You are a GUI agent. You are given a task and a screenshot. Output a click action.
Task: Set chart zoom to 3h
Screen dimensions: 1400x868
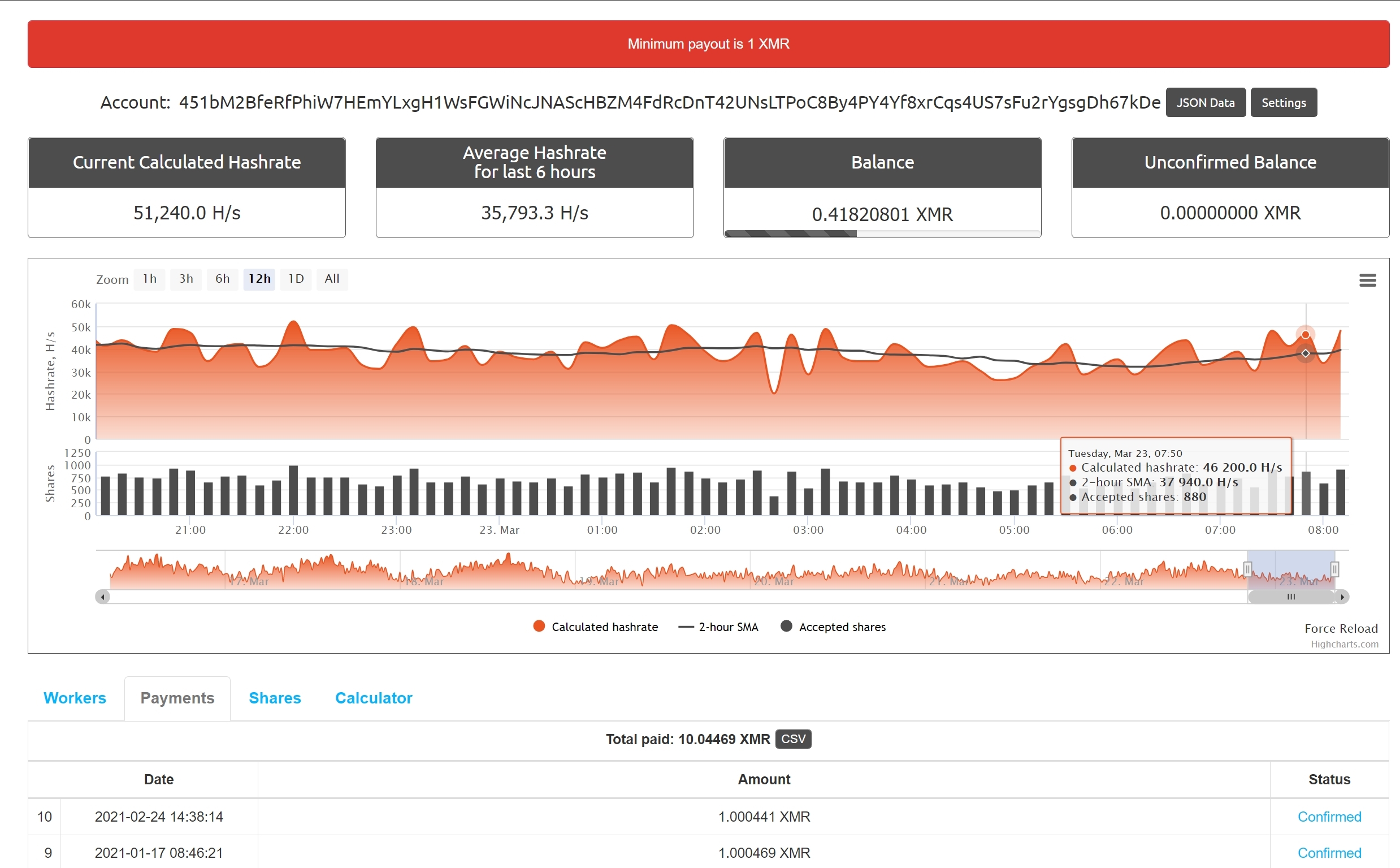pyautogui.click(x=186, y=279)
